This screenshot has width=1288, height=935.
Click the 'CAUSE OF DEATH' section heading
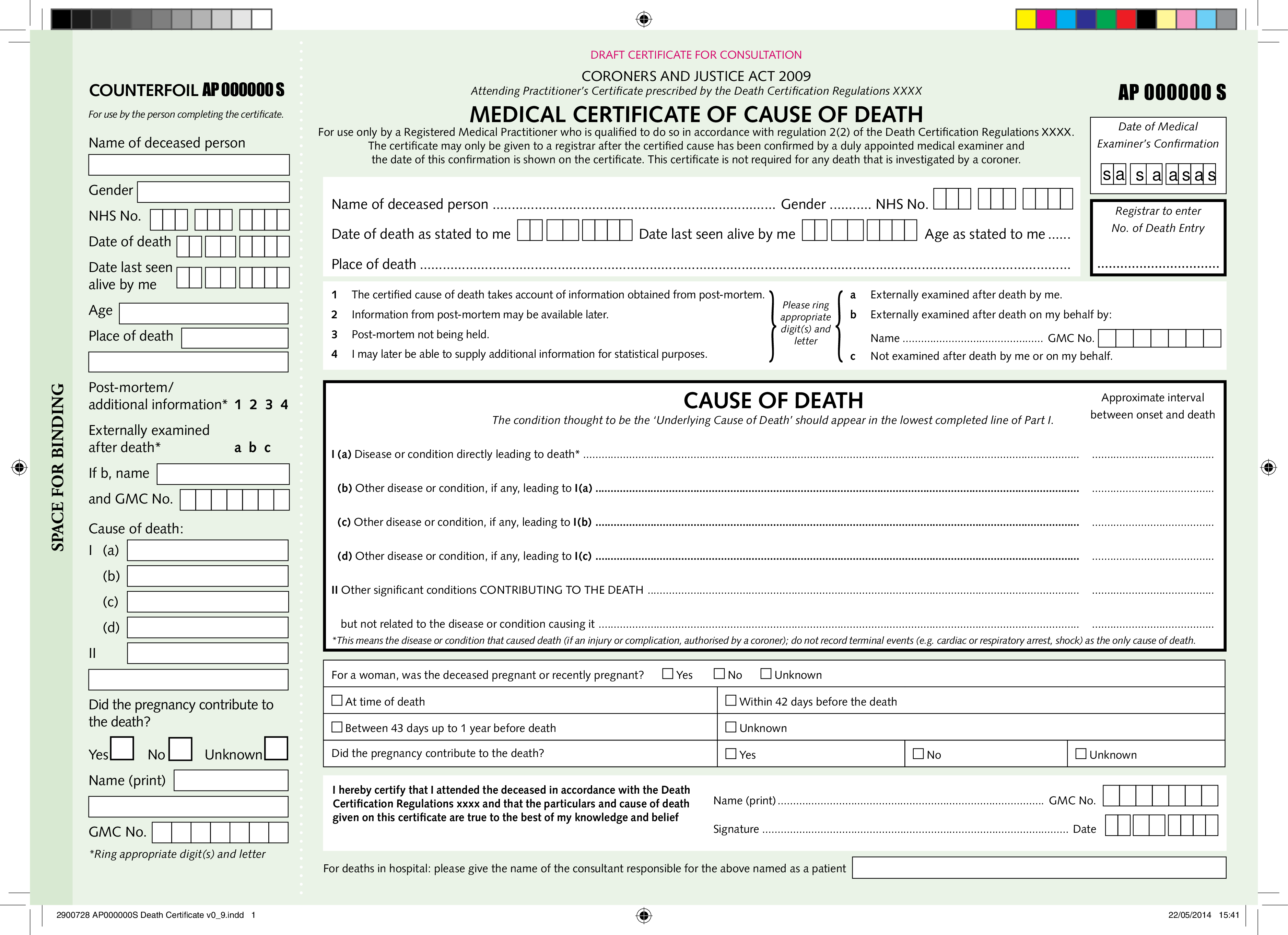[x=773, y=401]
